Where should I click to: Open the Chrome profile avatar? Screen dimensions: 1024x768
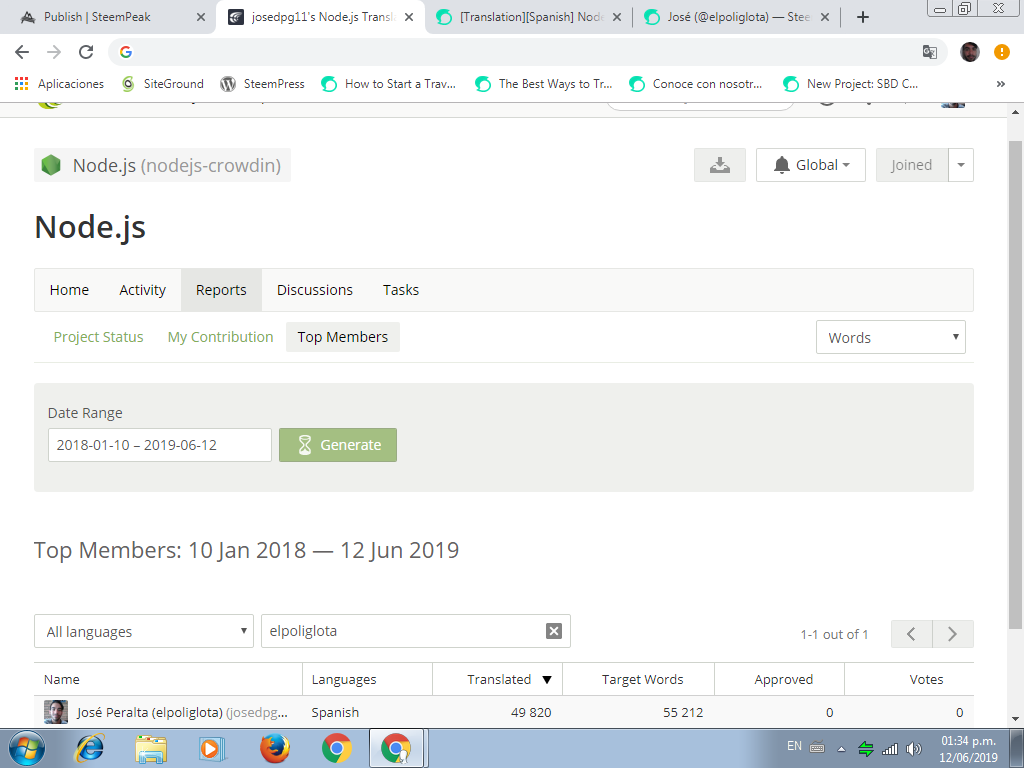(x=970, y=52)
